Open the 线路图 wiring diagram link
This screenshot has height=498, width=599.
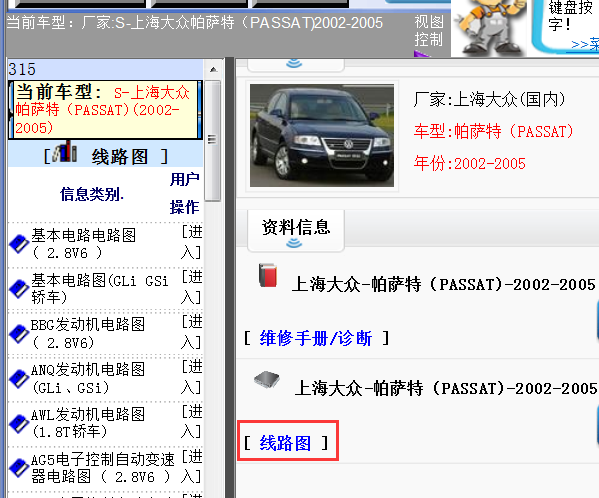[285, 443]
